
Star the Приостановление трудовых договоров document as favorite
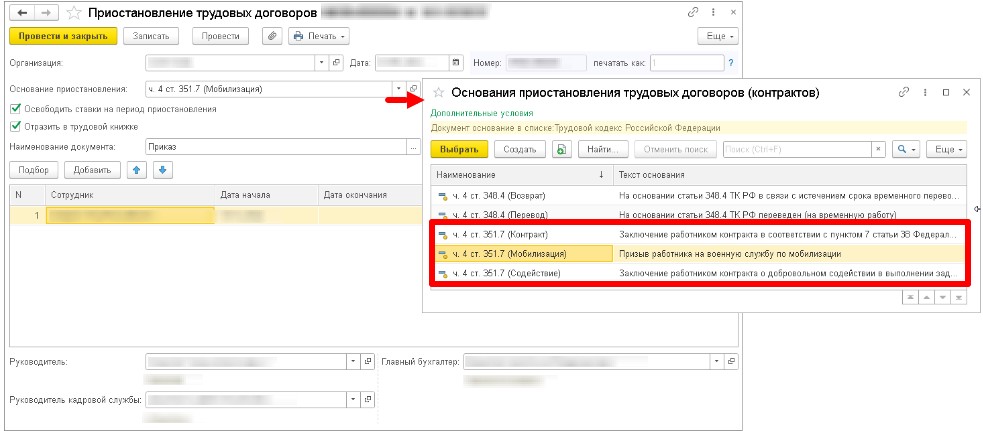pos(74,13)
